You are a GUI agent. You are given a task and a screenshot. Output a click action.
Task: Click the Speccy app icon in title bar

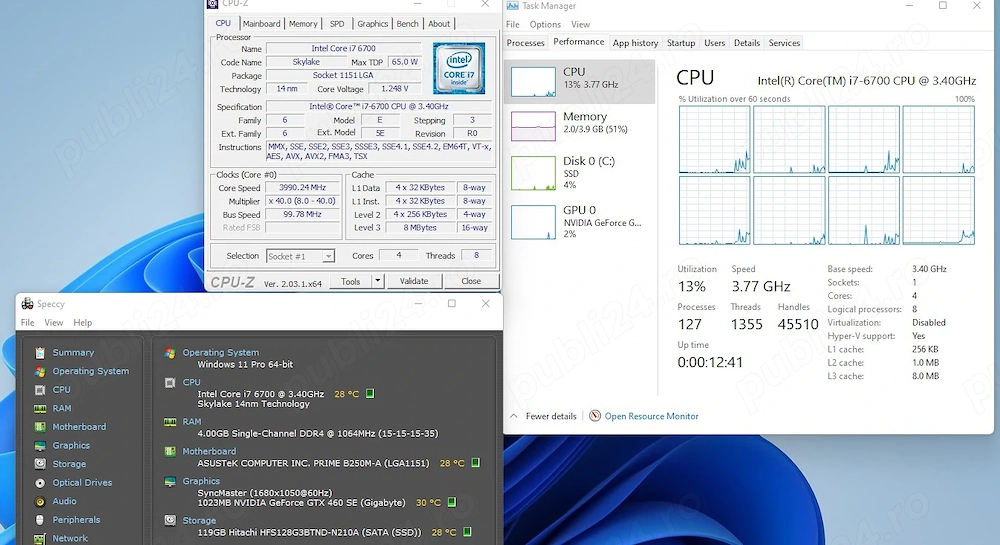pyautogui.click(x=27, y=303)
